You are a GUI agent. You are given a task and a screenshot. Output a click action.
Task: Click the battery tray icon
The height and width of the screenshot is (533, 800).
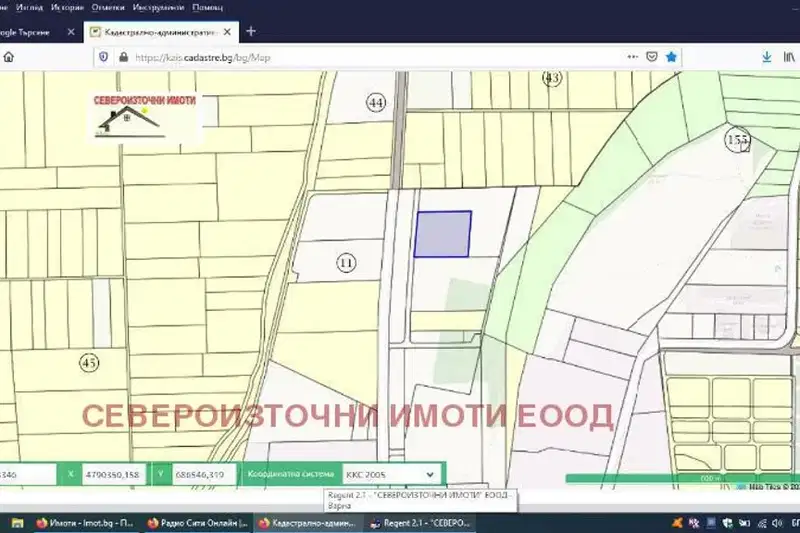pos(744,523)
